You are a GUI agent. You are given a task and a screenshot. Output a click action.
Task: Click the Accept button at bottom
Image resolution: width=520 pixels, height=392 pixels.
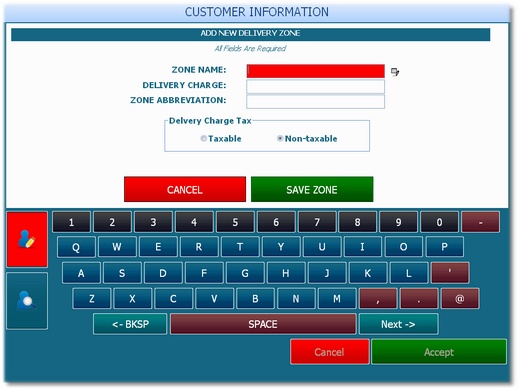click(439, 352)
